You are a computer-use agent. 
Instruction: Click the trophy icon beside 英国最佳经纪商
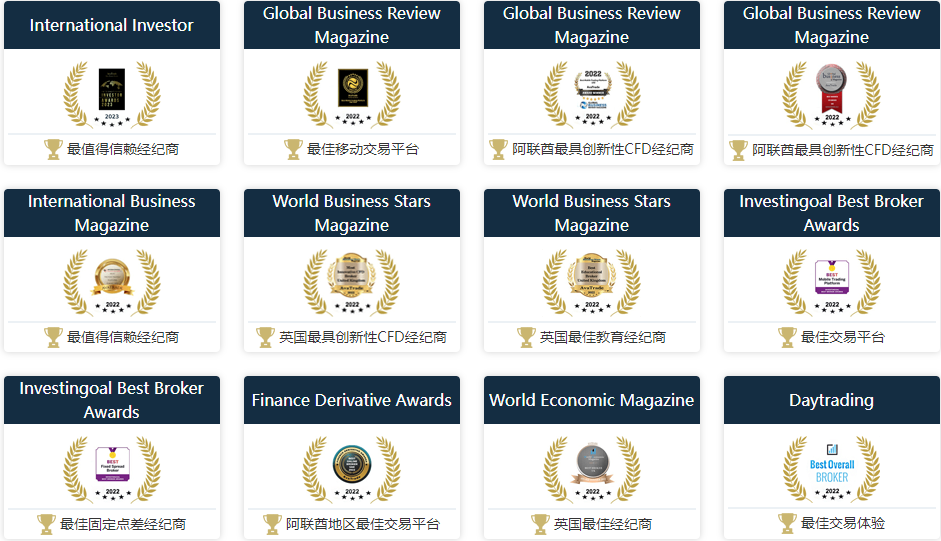point(540,524)
